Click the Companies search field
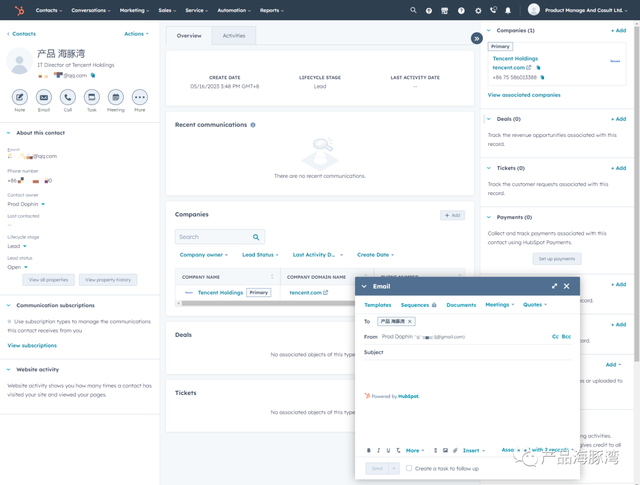 pyautogui.click(x=220, y=237)
